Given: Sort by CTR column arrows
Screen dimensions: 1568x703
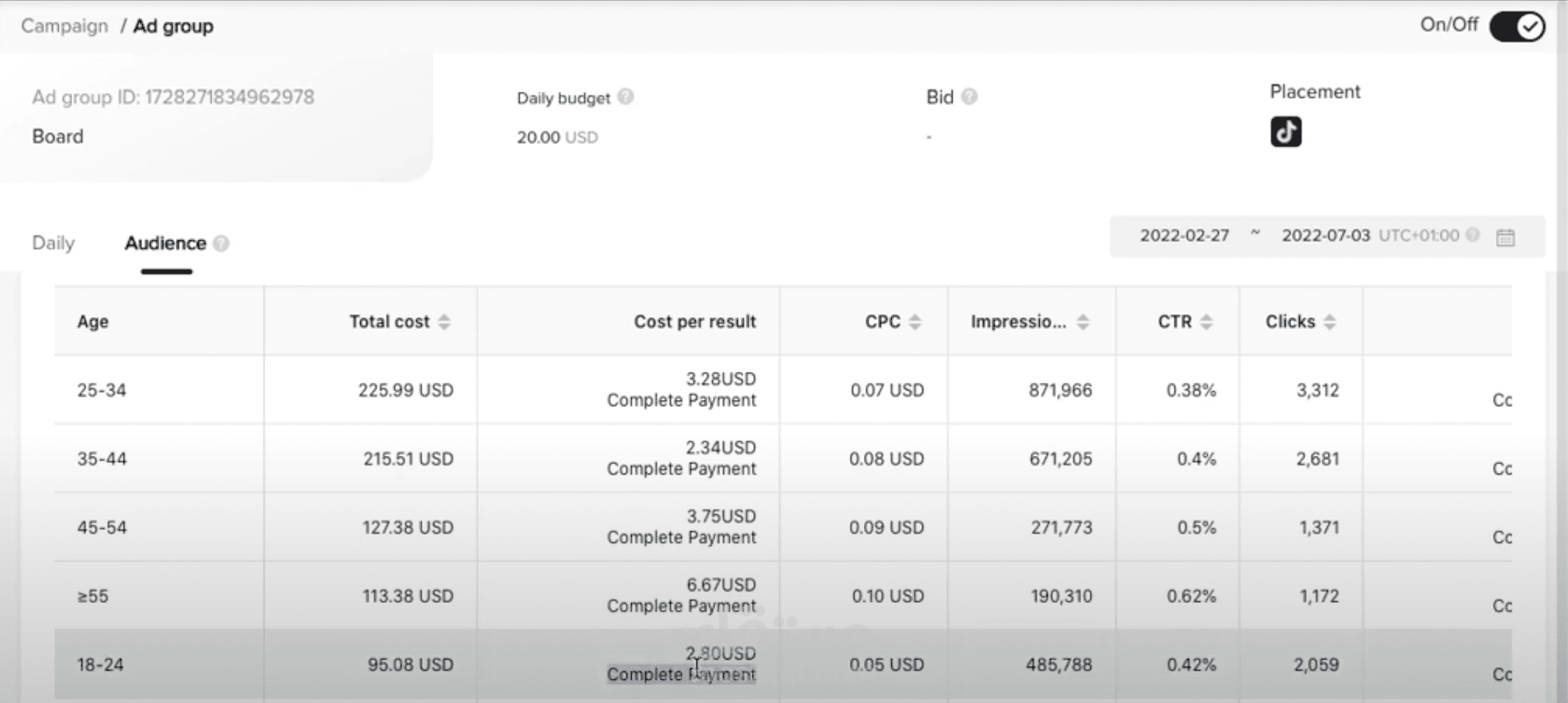Looking at the screenshot, I should point(1206,321).
